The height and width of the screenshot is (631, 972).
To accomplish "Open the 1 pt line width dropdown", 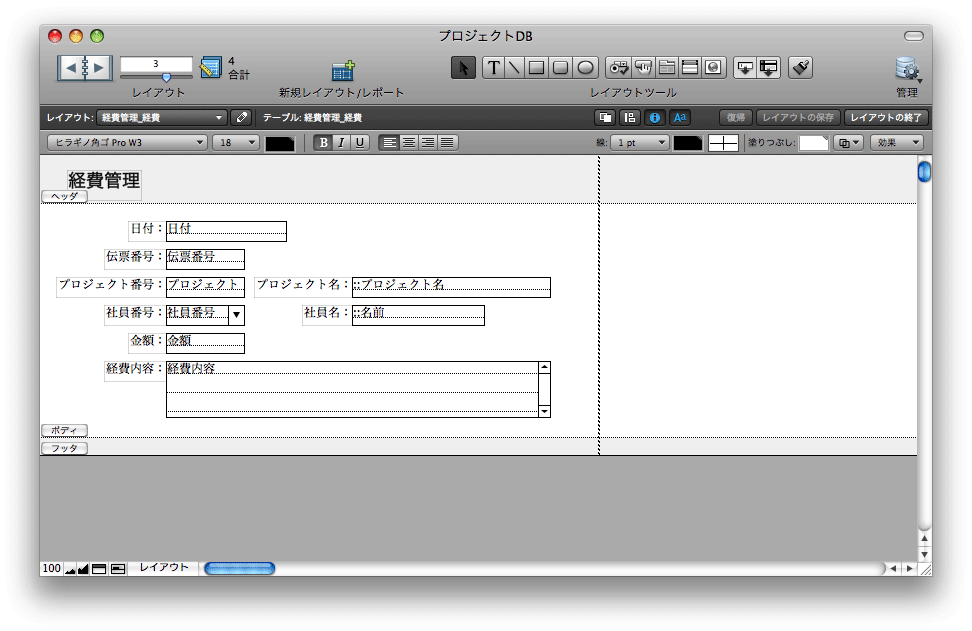I will point(640,143).
